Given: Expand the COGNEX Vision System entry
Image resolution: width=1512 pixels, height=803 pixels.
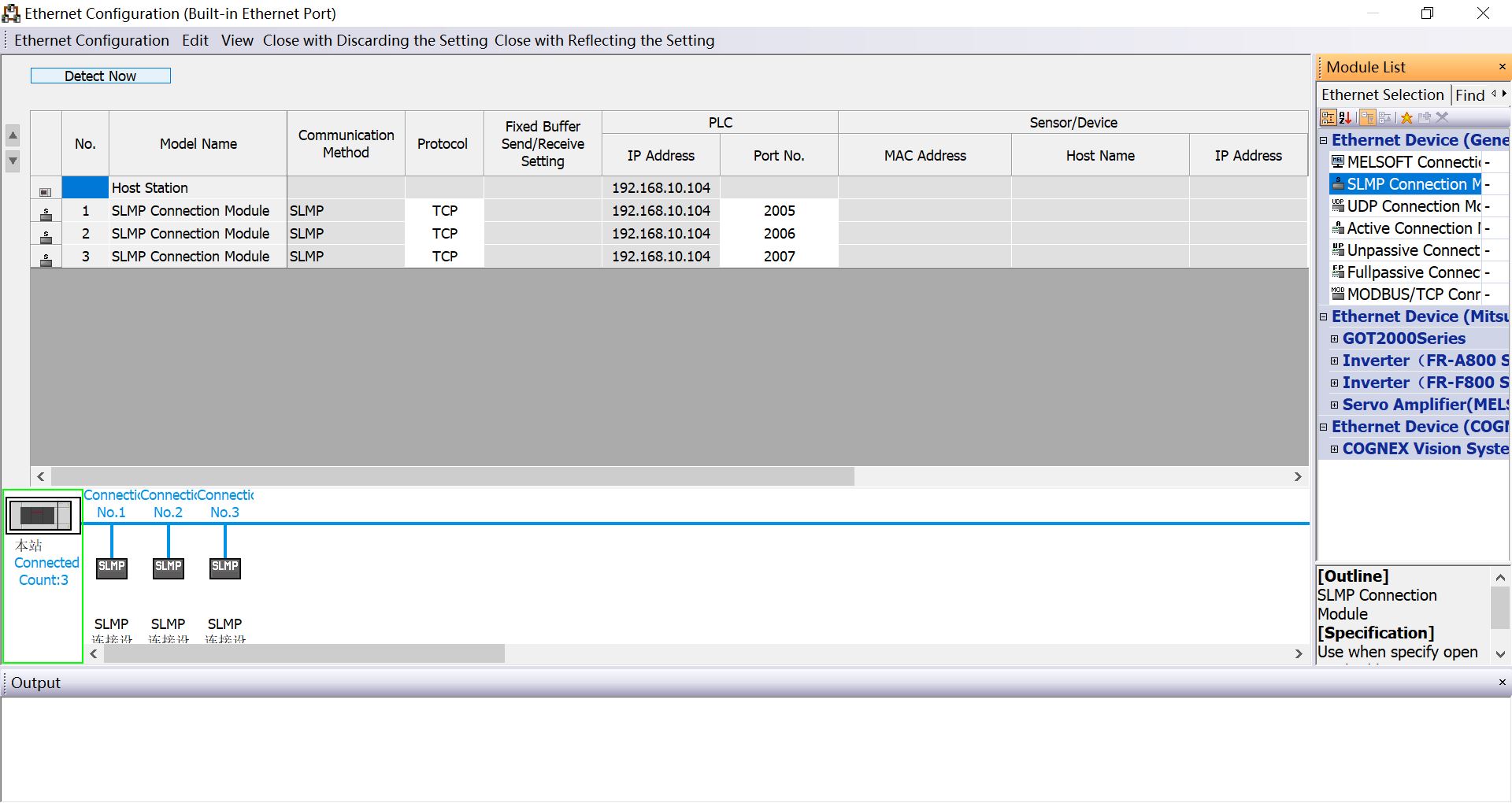Looking at the screenshot, I should pyautogui.click(x=1335, y=448).
